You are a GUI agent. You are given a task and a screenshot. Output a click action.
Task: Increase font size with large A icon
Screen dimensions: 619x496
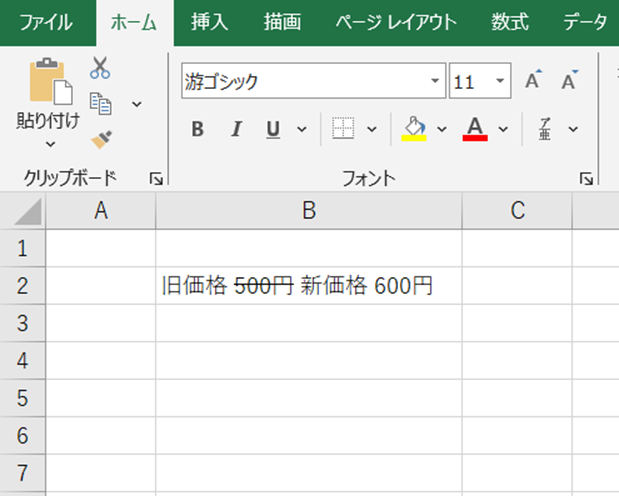pyautogui.click(x=533, y=82)
